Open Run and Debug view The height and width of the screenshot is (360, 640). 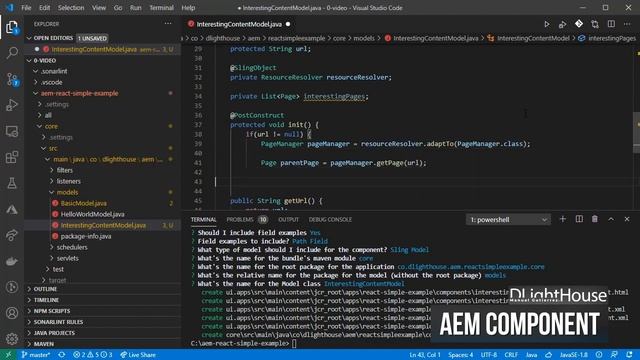pyautogui.click(x=12, y=105)
